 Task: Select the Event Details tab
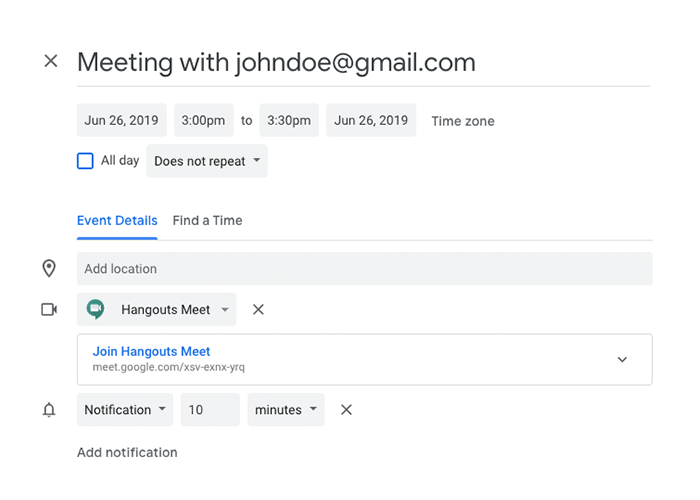coord(117,221)
